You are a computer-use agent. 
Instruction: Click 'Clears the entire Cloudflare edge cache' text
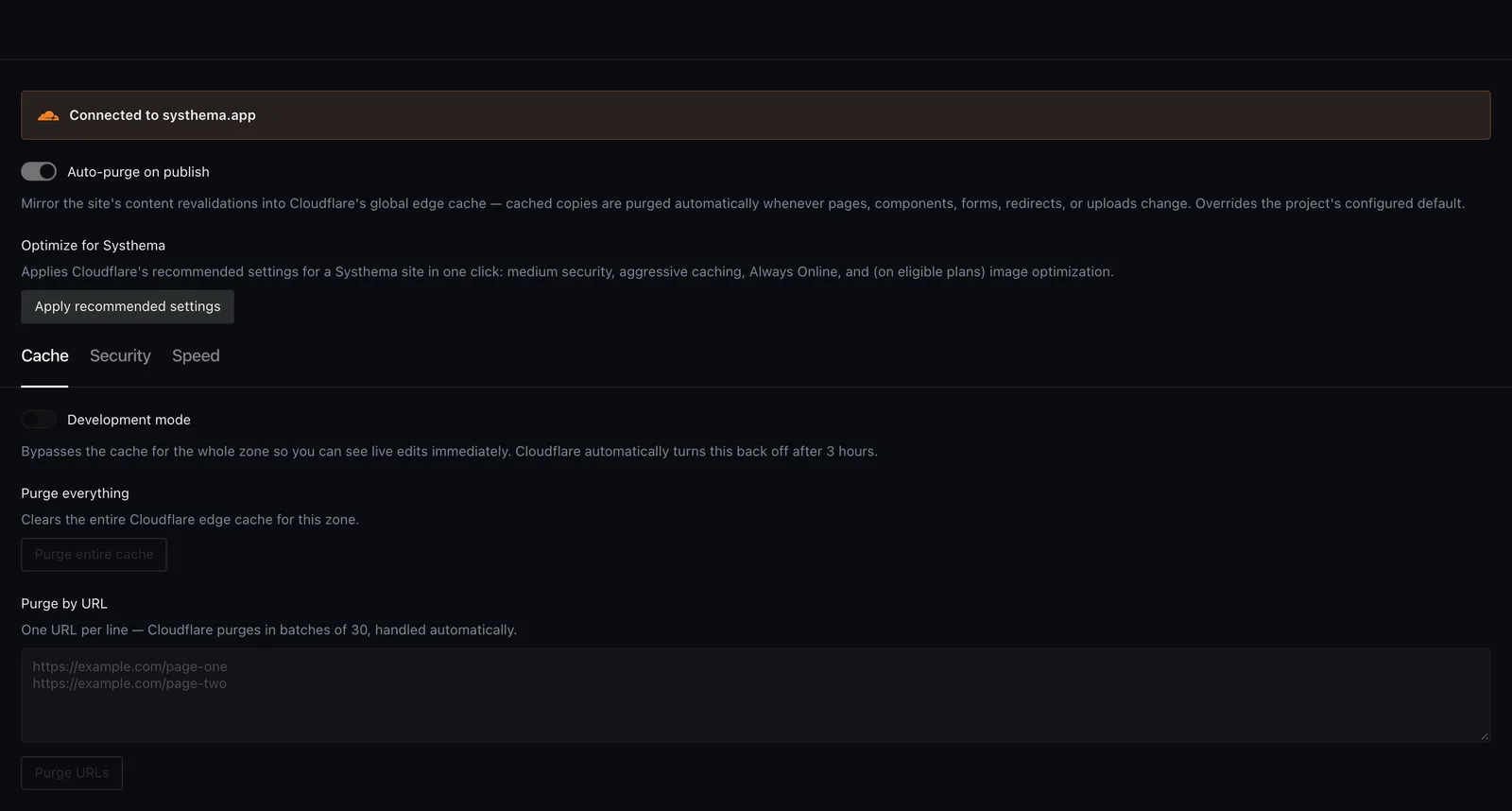pyautogui.click(x=190, y=520)
